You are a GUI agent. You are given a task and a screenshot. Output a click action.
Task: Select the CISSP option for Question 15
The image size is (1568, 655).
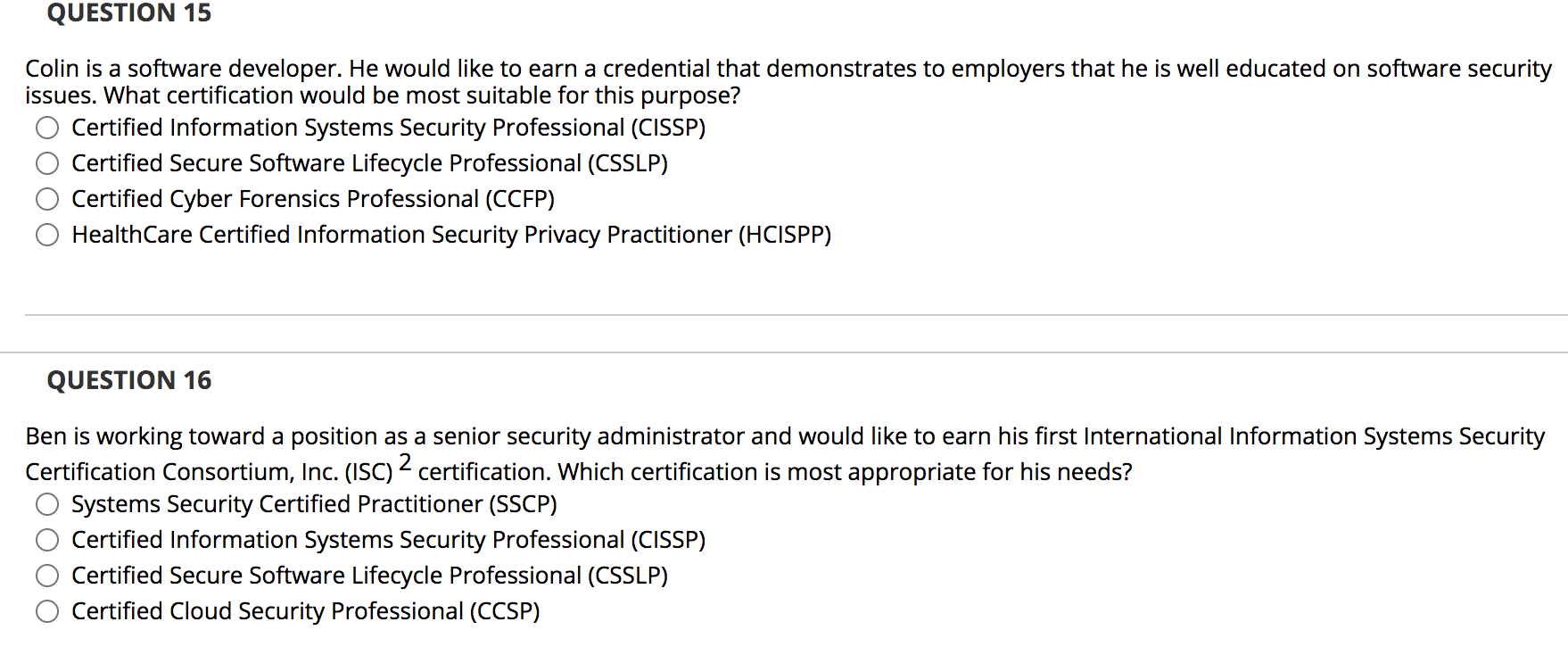[x=47, y=129]
